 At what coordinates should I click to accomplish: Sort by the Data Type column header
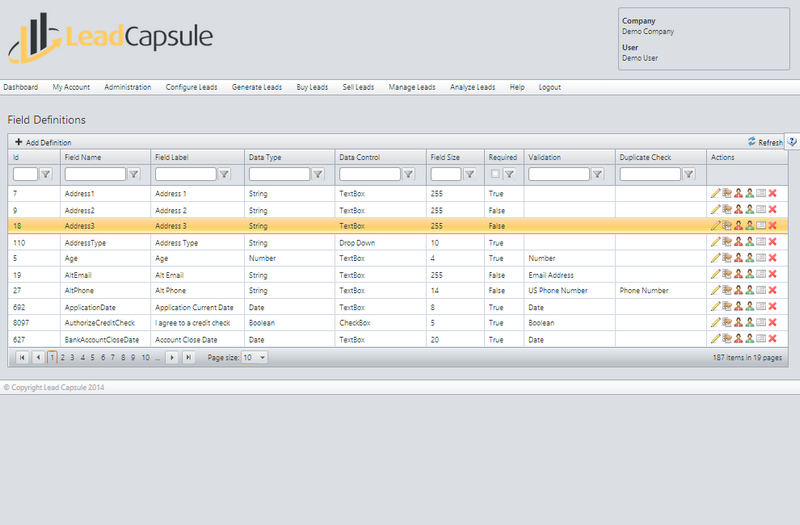[265, 157]
